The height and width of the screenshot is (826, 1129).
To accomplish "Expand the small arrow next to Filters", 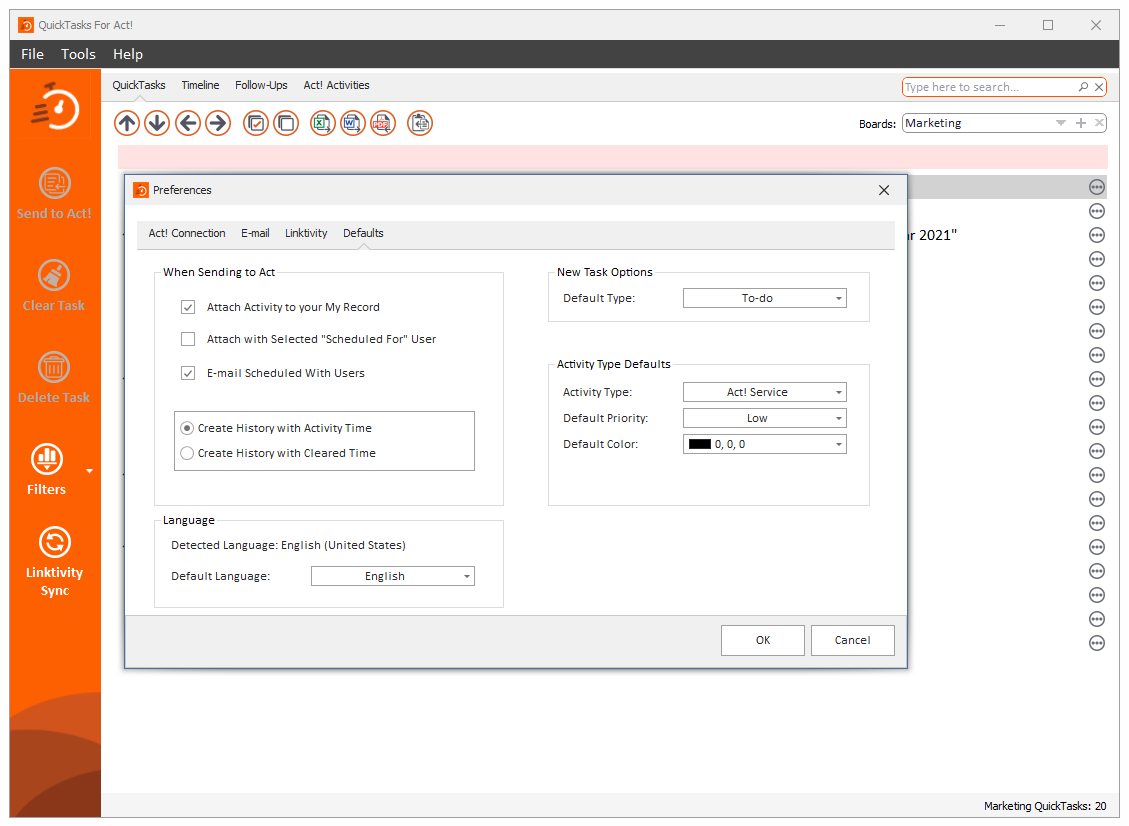I will click(90, 471).
